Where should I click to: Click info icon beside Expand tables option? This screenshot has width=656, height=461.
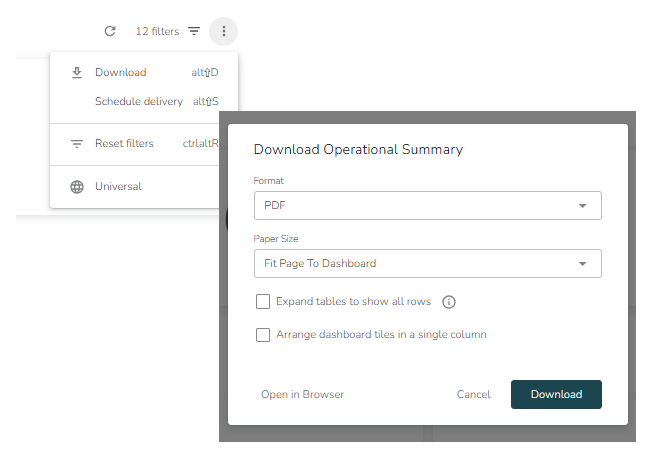[449, 302]
